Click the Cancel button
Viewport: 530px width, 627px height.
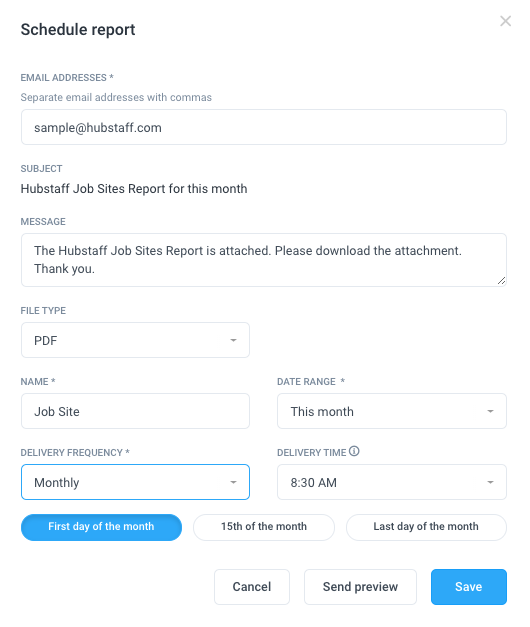[252, 587]
